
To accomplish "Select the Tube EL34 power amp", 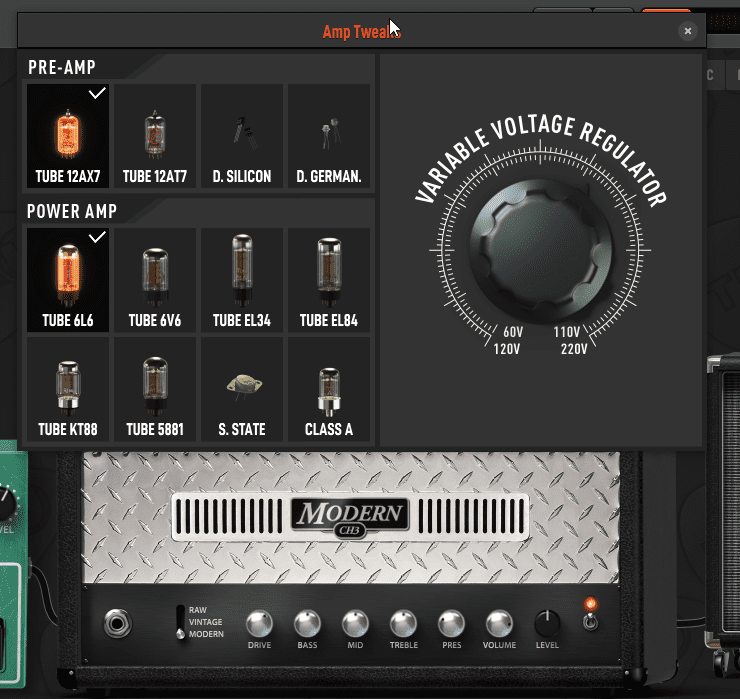I will click(x=242, y=280).
